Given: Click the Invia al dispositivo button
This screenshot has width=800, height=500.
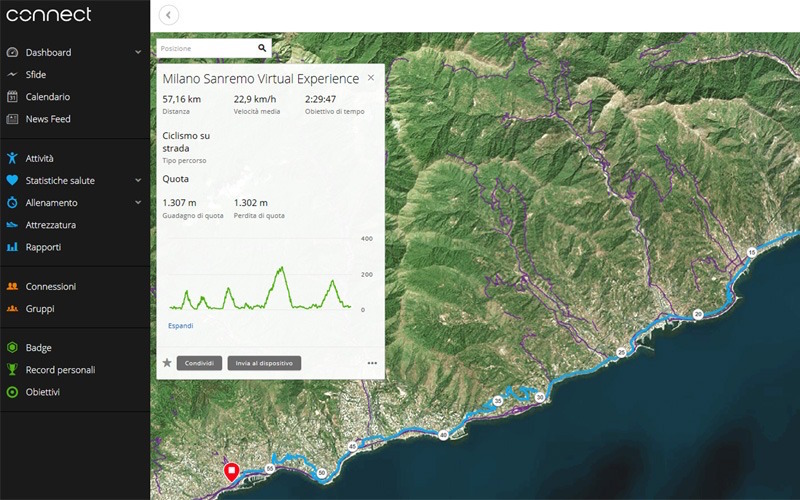Looking at the screenshot, I should pos(264,363).
